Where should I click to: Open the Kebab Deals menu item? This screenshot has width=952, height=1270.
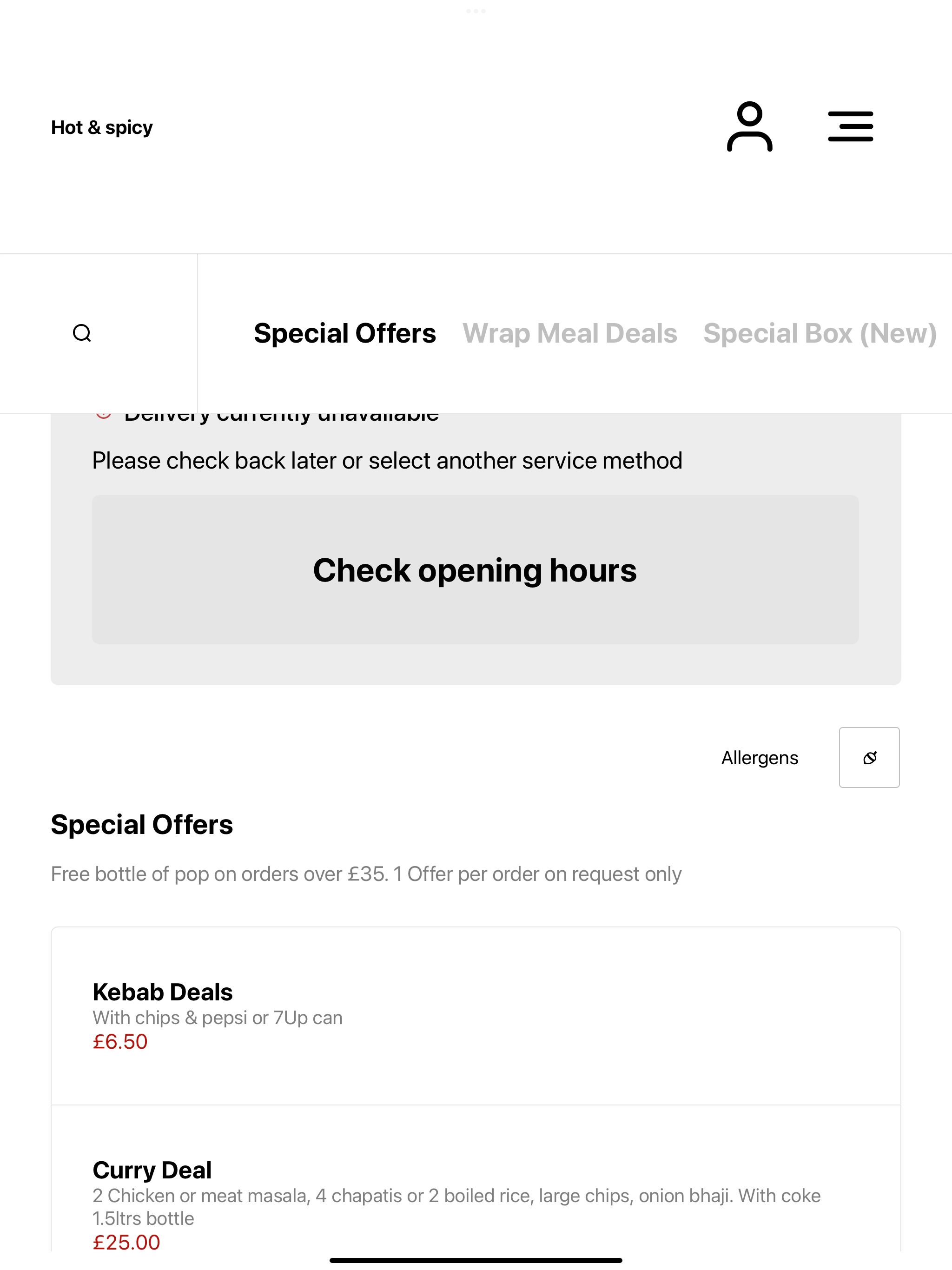coord(476,1016)
